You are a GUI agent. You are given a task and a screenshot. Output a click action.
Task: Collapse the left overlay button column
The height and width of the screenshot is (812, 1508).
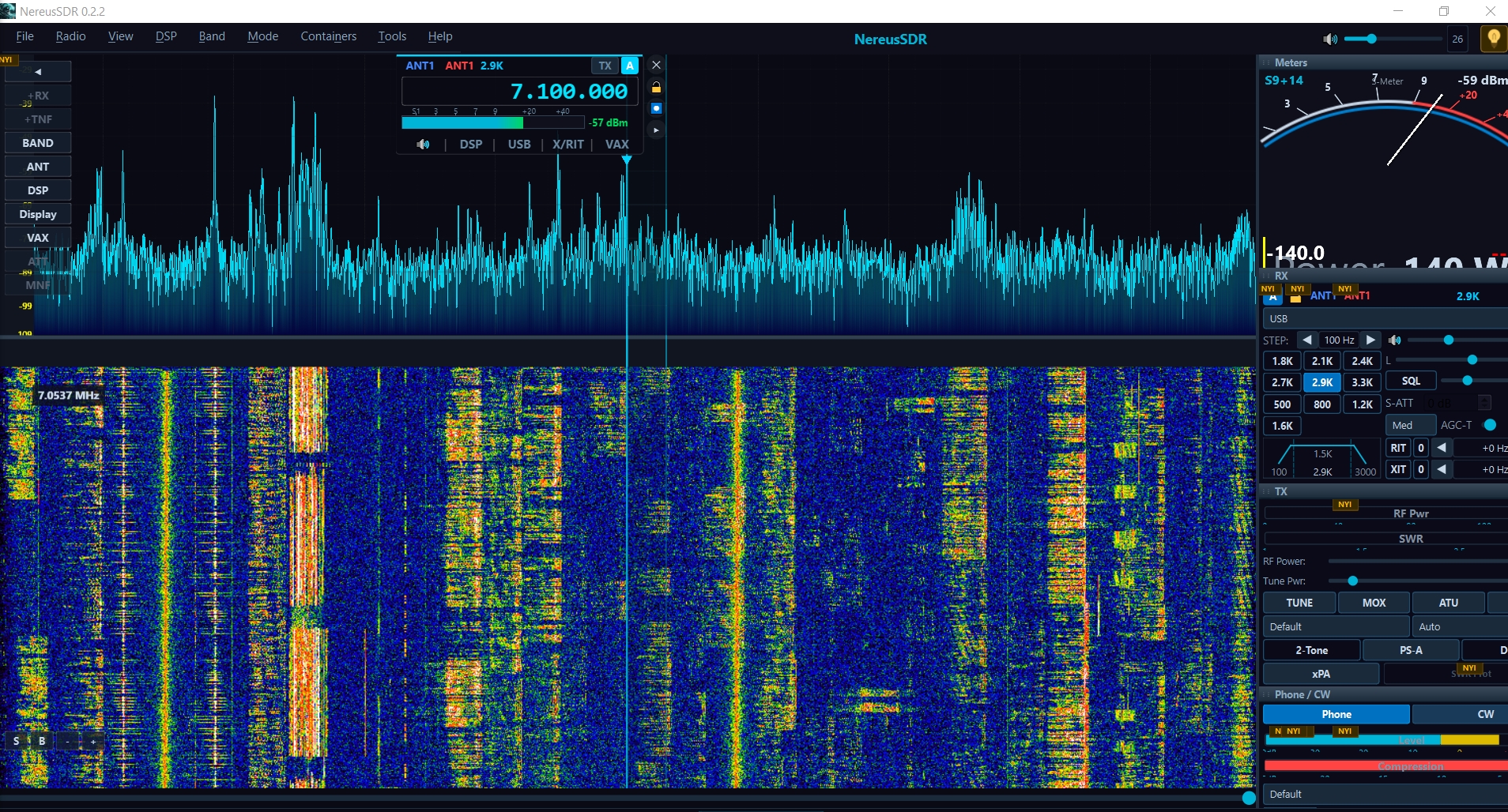38,72
